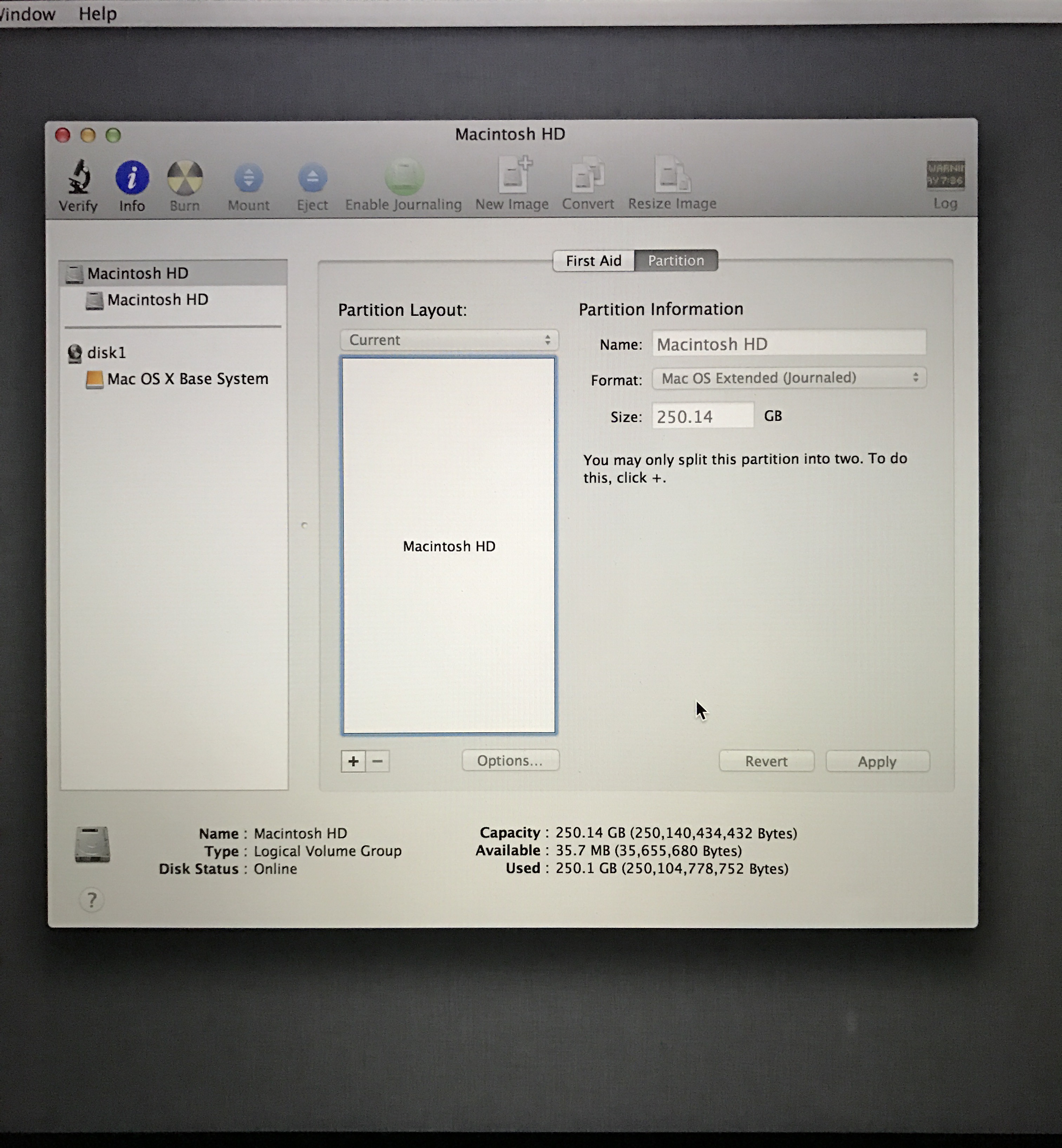Switch to the First Aid tab
The height and width of the screenshot is (1148, 1062).
click(593, 261)
